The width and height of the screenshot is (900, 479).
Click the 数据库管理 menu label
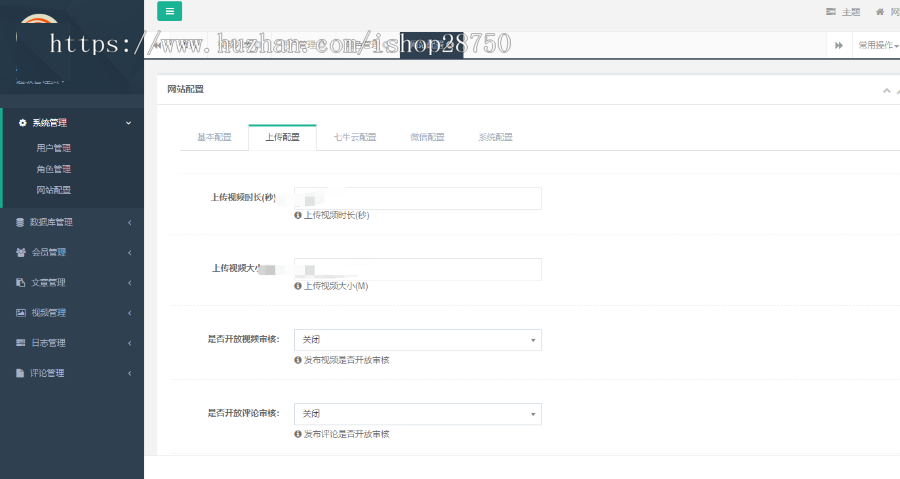point(51,222)
